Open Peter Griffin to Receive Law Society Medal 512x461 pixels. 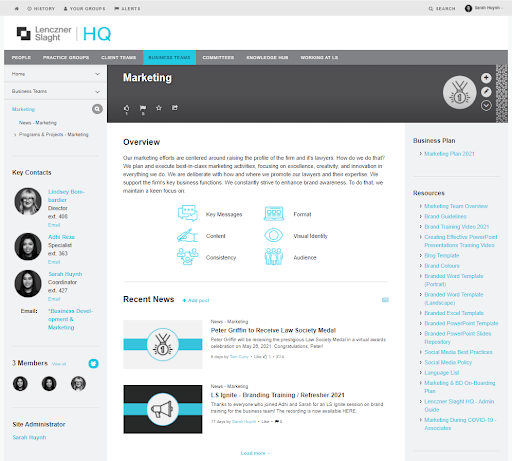pyautogui.click(x=273, y=330)
